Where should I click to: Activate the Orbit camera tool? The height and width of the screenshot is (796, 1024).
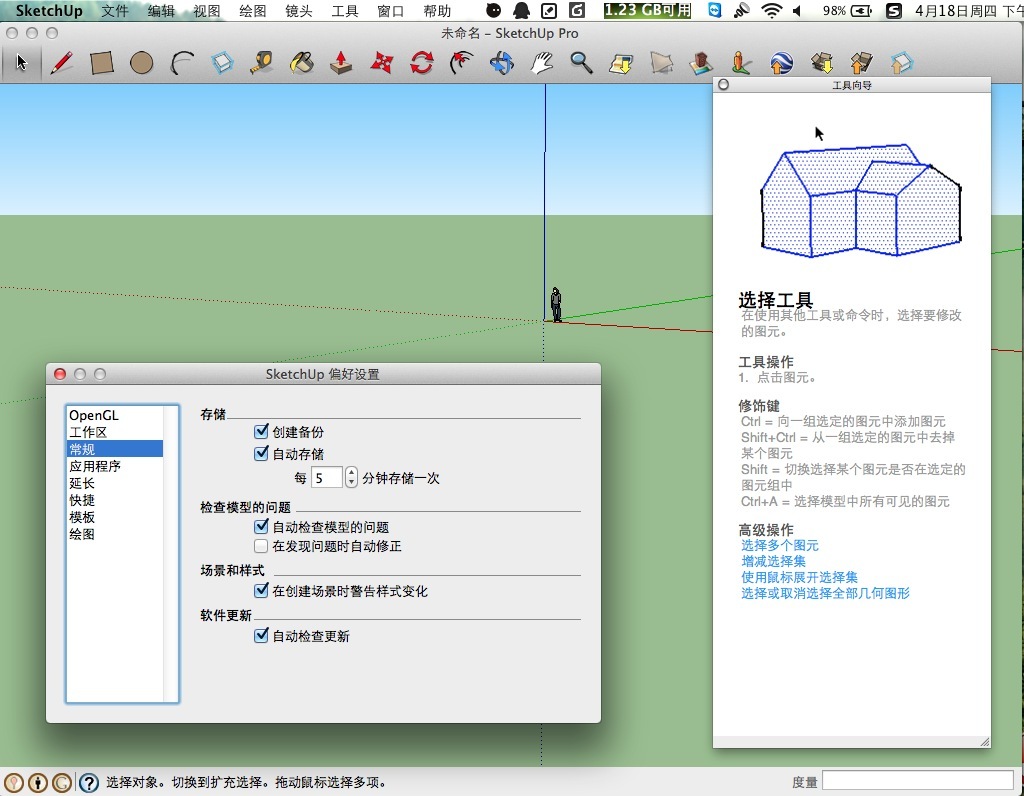point(501,63)
